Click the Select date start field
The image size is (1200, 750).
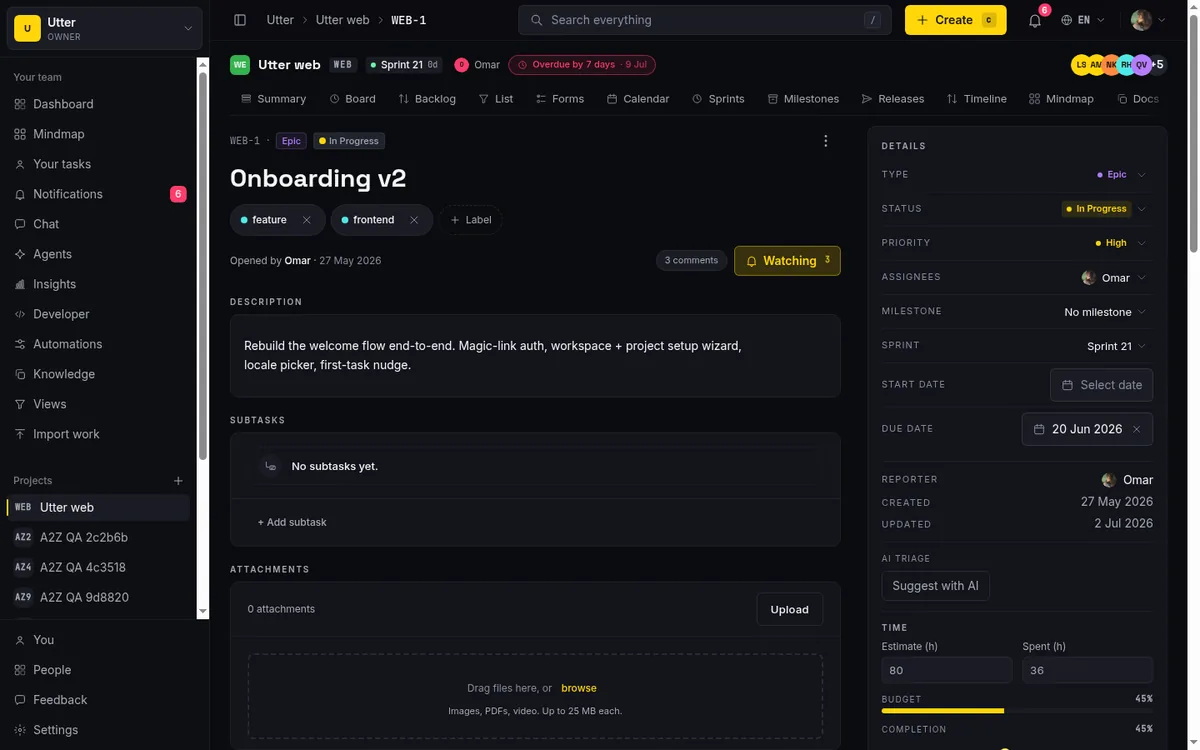click(x=1101, y=385)
